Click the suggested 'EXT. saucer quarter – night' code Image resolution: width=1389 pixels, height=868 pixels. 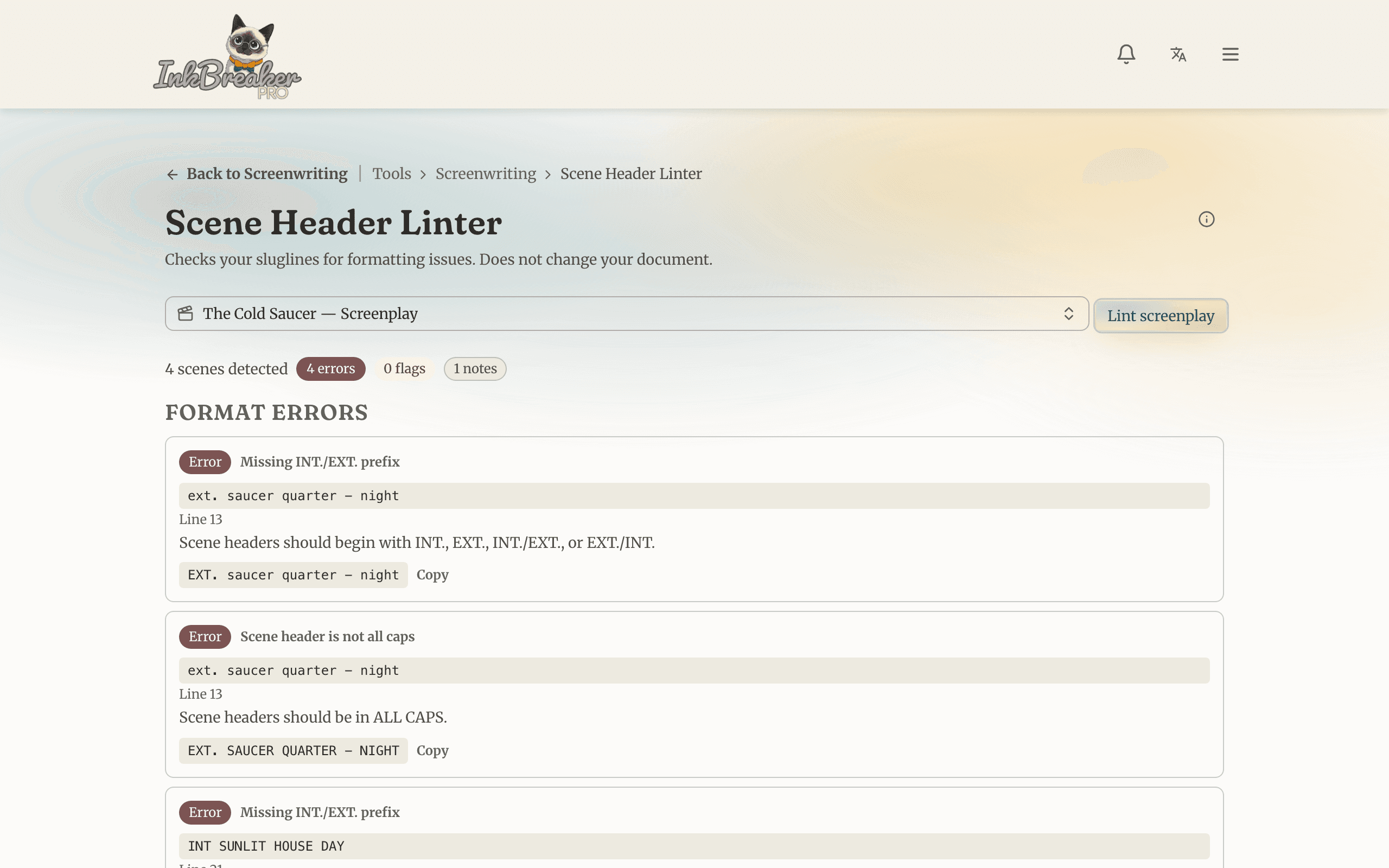click(294, 575)
